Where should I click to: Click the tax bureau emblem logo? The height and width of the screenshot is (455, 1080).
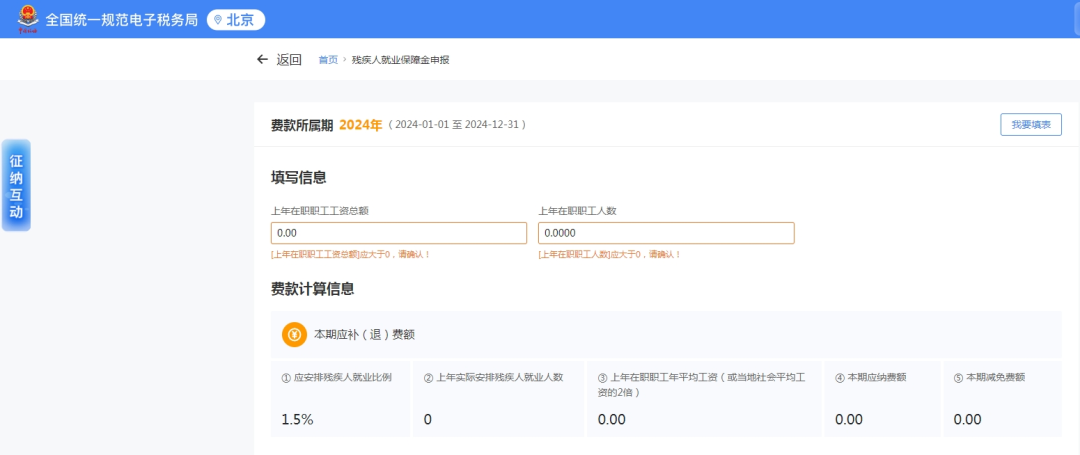[27, 19]
